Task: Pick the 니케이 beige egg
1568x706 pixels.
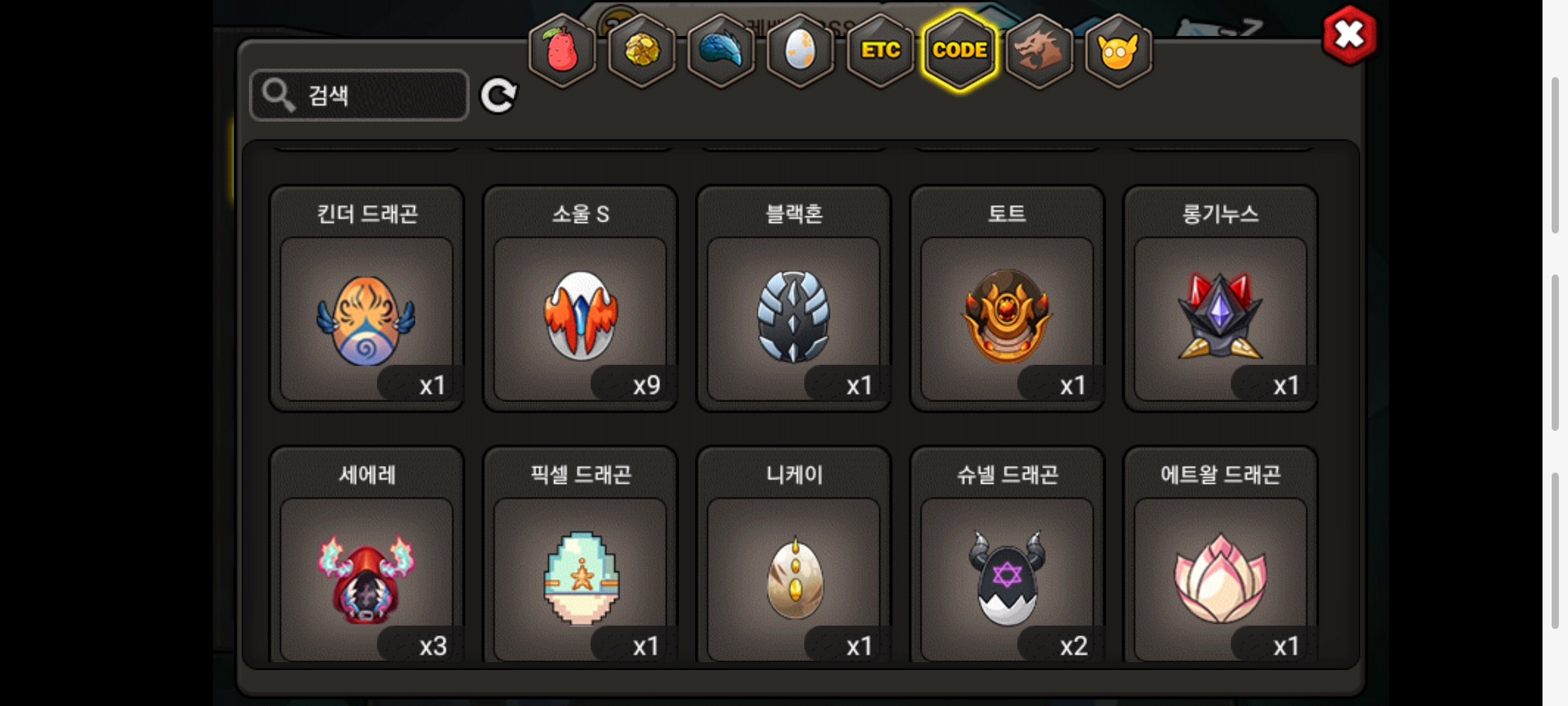Action: 794,556
